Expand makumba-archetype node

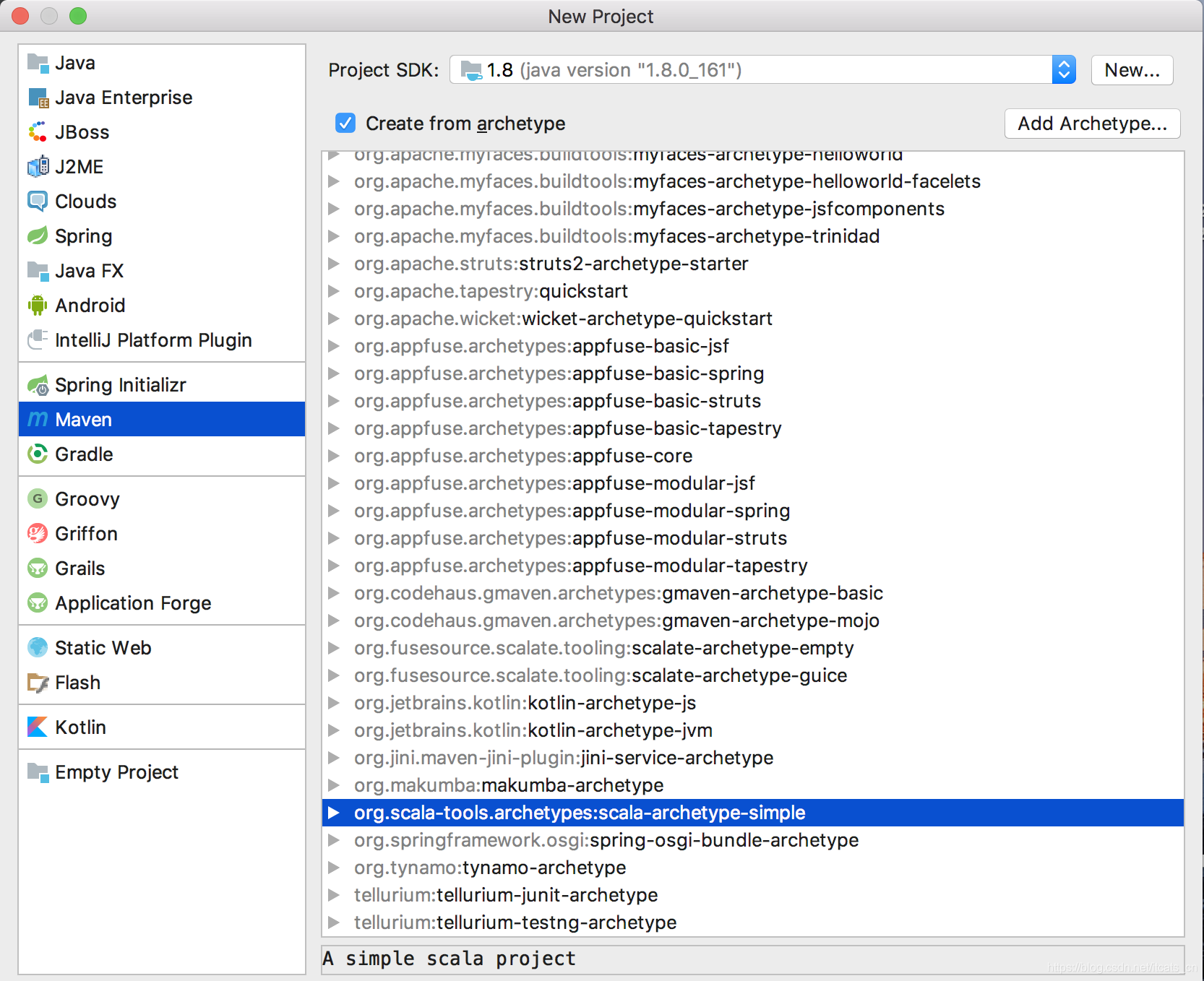click(x=334, y=785)
